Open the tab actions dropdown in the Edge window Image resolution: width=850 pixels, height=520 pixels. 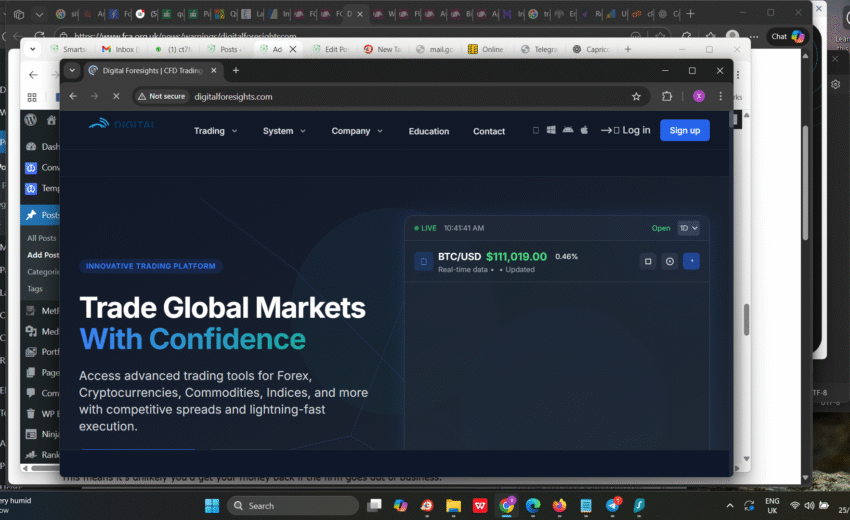(x=38, y=15)
